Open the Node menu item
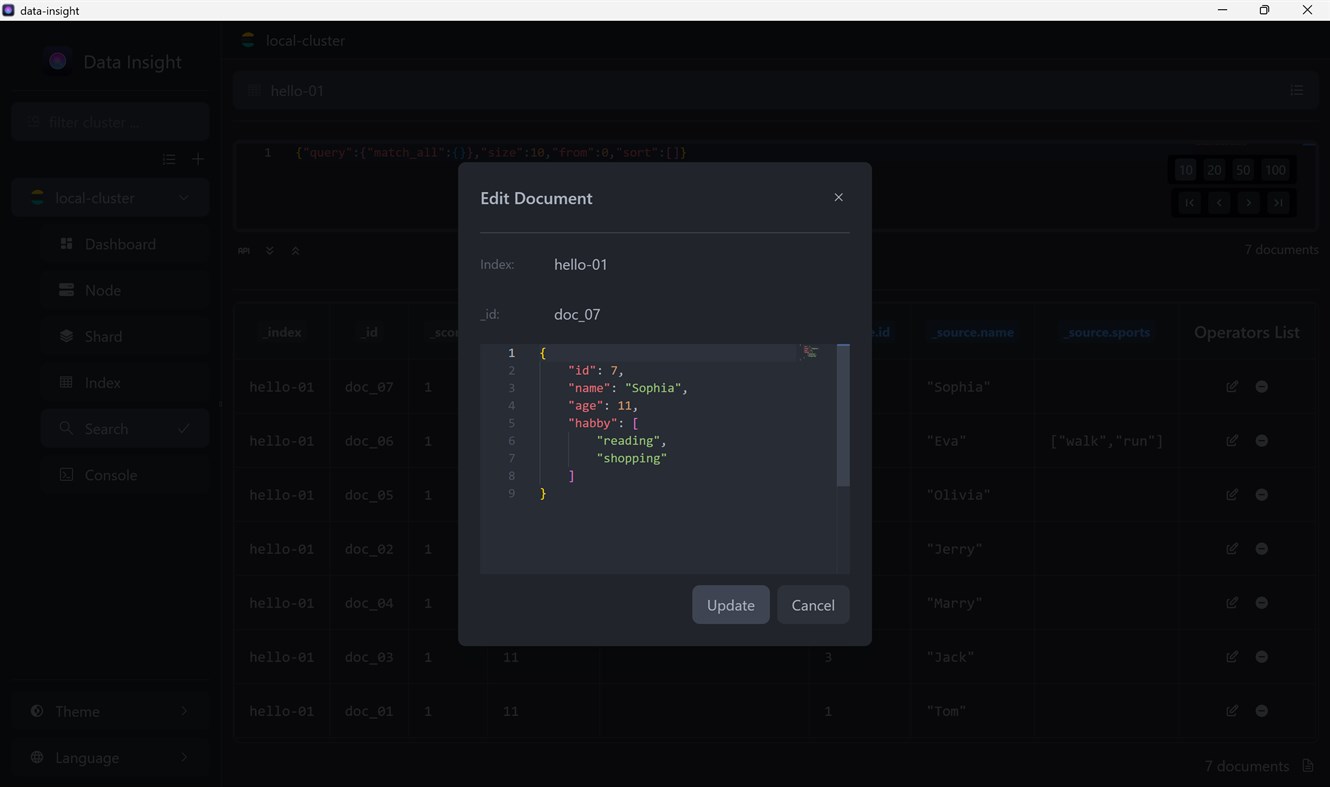Image resolution: width=1330 pixels, height=787 pixels. point(125,290)
